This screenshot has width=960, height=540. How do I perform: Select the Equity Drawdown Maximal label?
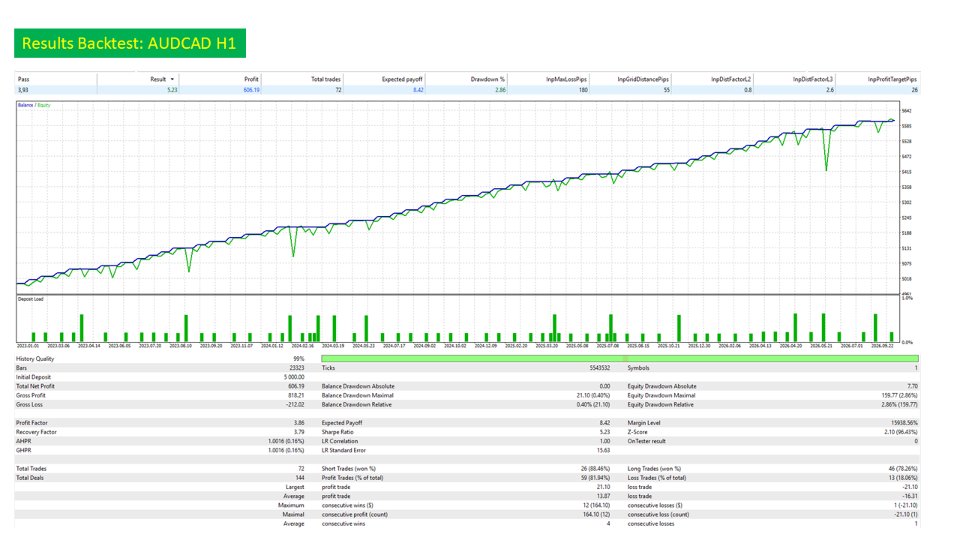pyautogui.click(x=661, y=396)
